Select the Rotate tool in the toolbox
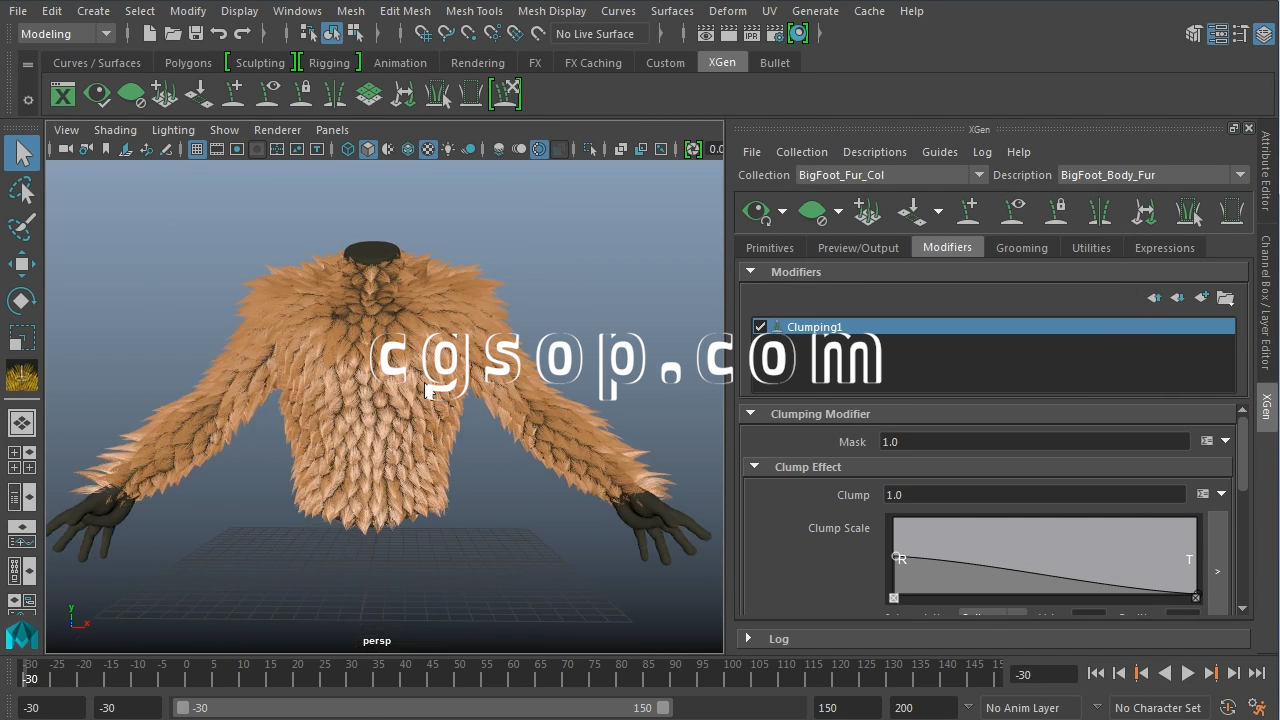Viewport: 1280px width, 720px height. coord(22,301)
